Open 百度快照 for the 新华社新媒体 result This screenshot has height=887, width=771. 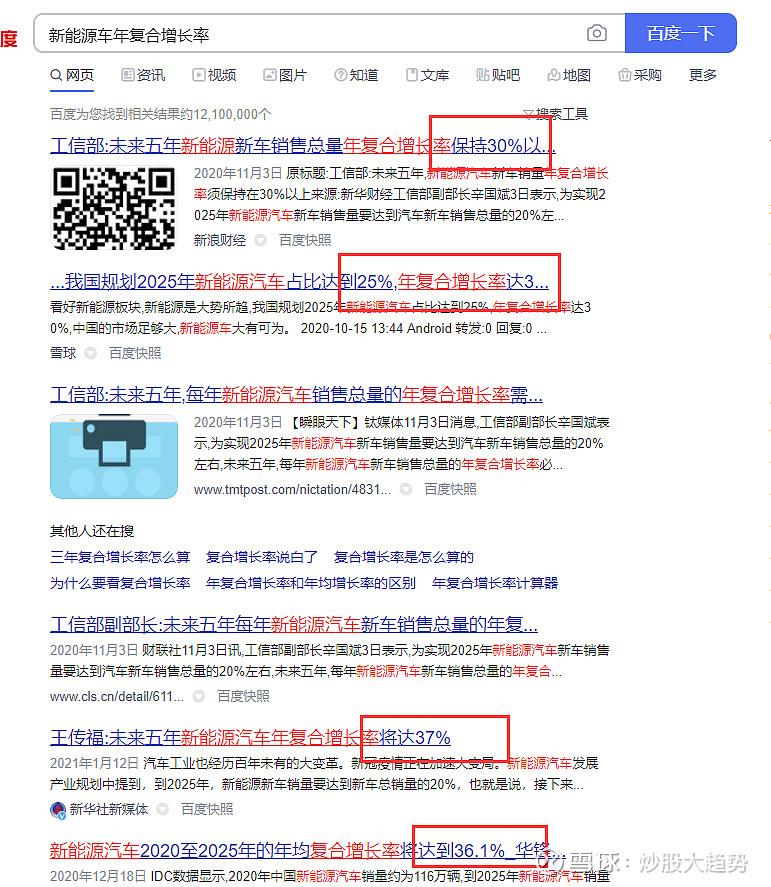coord(207,810)
